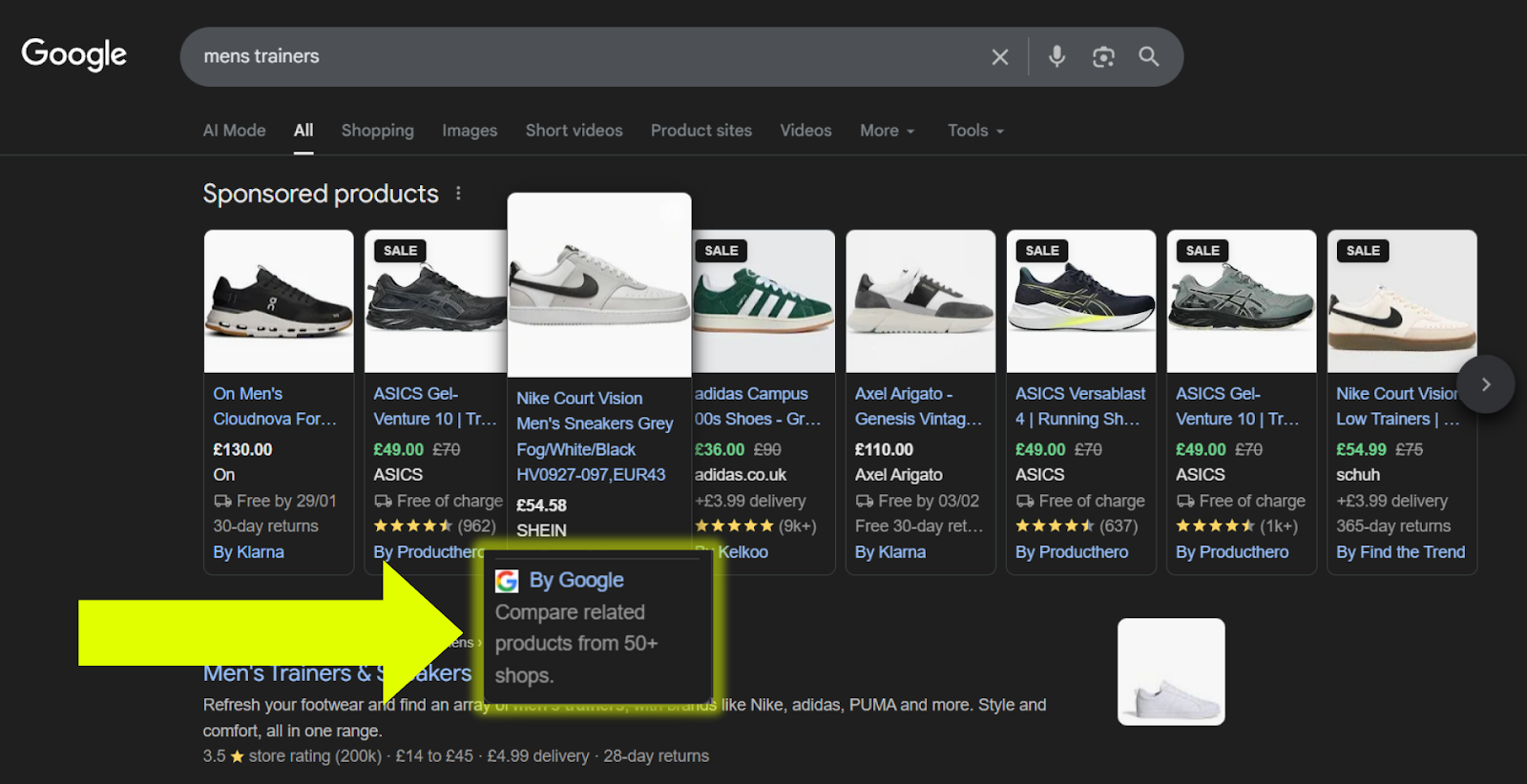Image resolution: width=1527 pixels, height=784 pixels.
Task: Open the Short videos tab
Action: pos(574,131)
